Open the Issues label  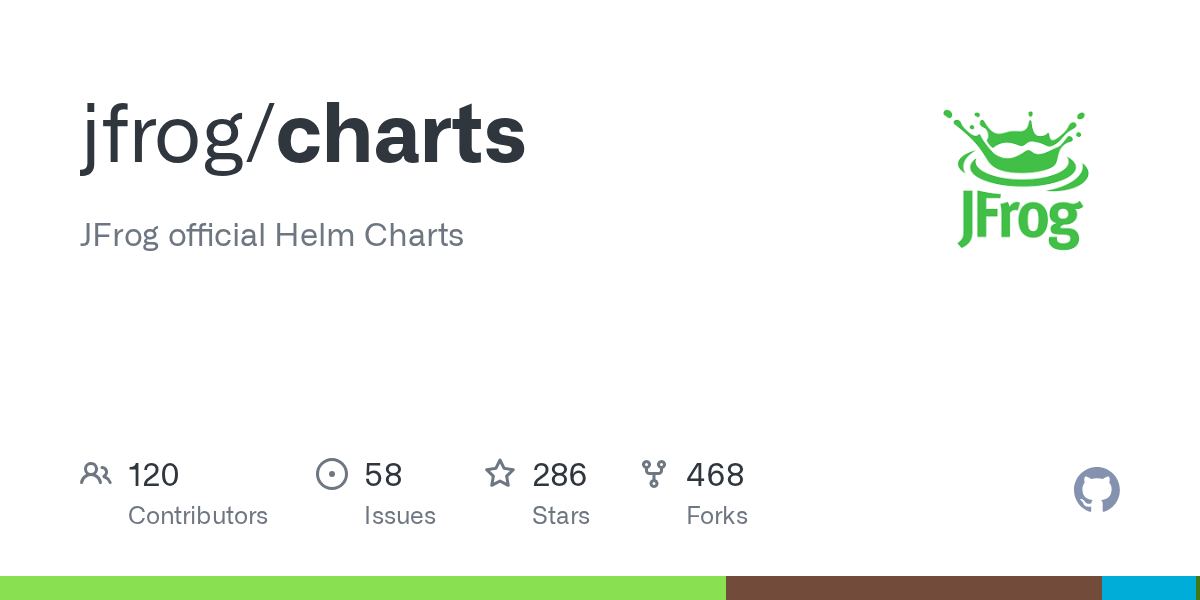pos(400,516)
